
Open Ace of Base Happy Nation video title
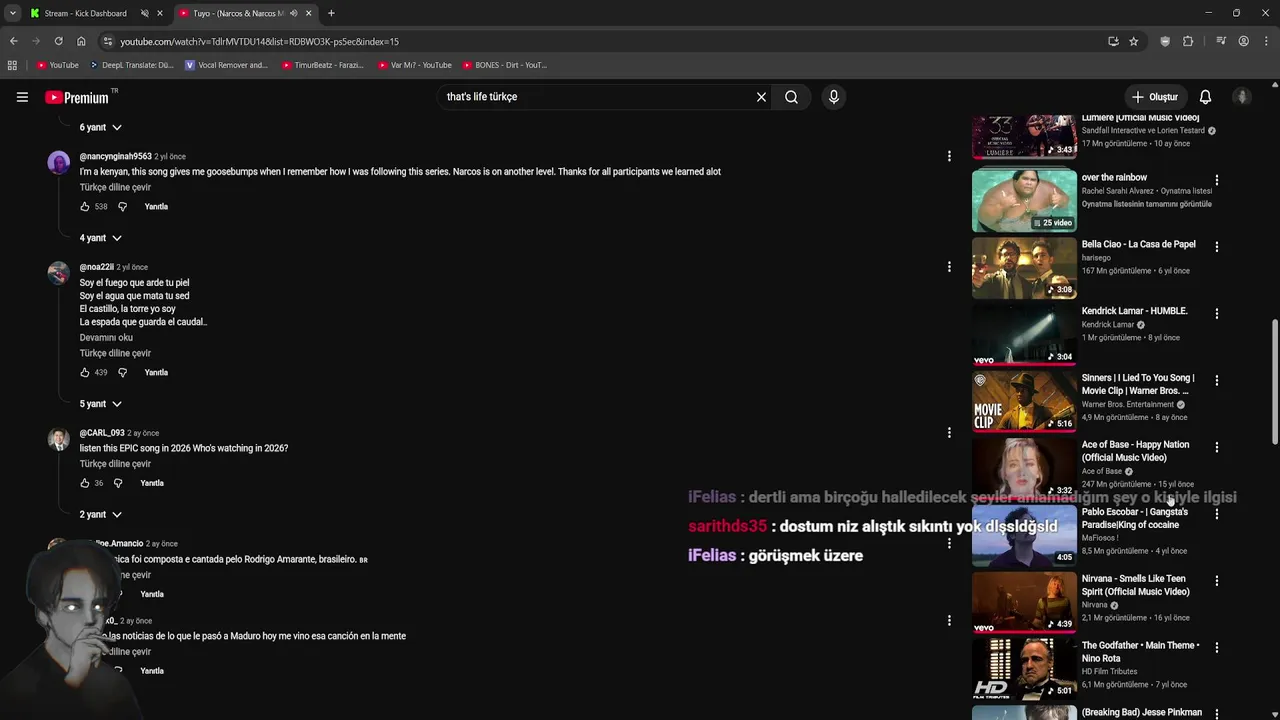1135,451
